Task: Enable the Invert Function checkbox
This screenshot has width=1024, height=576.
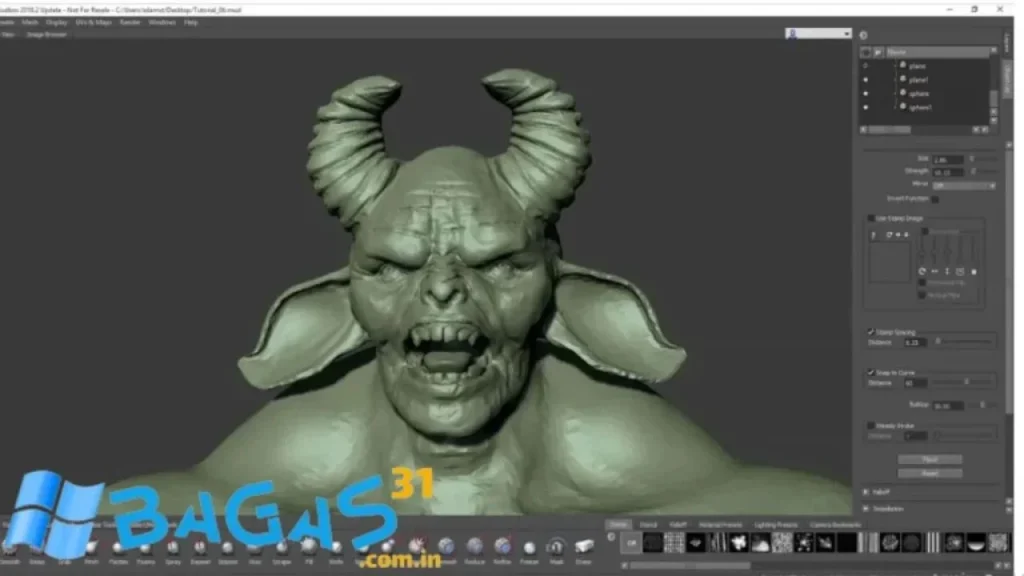Action: pyautogui.click(x=935, y=199)
